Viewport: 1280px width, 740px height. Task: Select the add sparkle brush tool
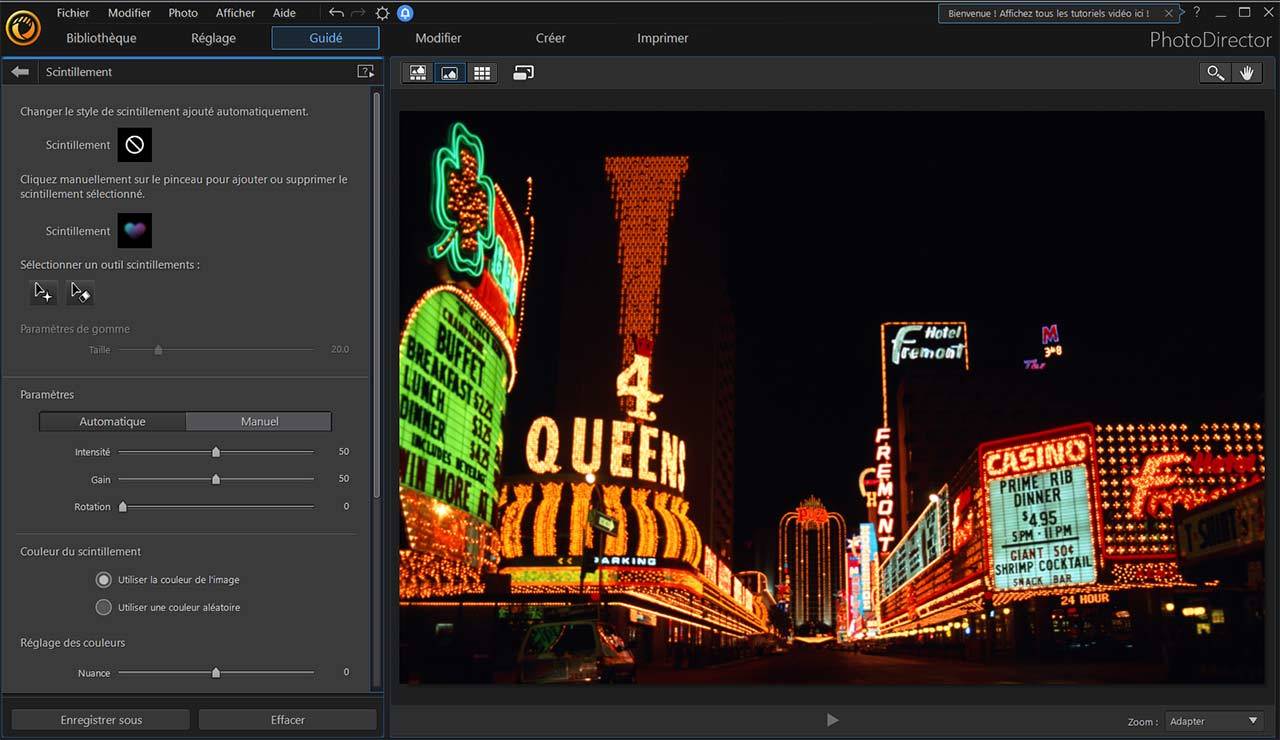click(43, 292)
